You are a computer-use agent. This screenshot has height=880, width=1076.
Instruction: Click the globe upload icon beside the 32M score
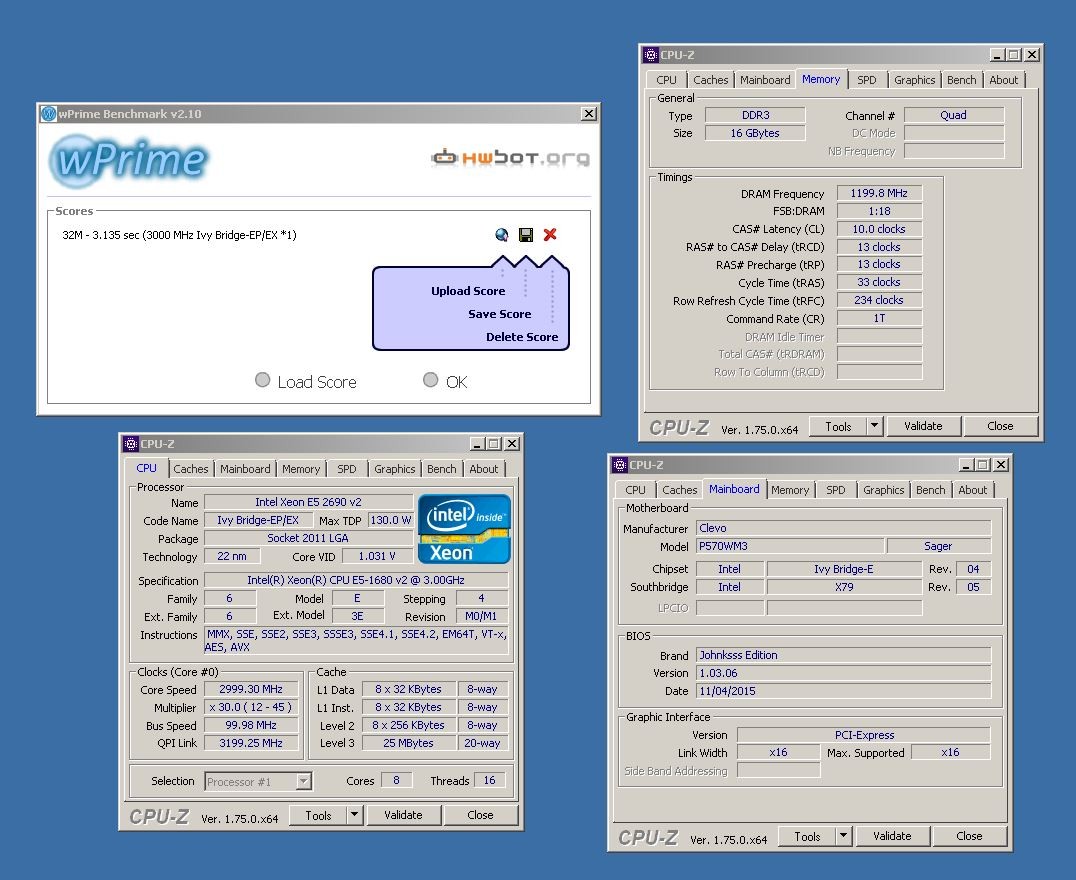[x=502, y=235]
